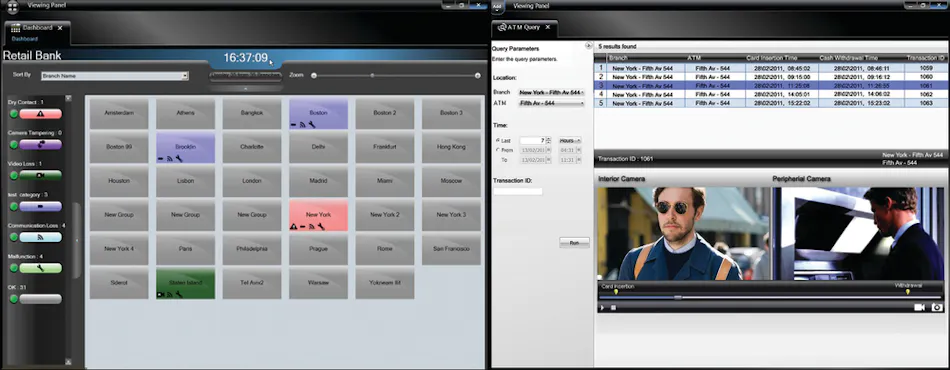The height and width of the screenshot is (370, 950).
Task: Click the Malfunction wrench filter pill
Action: pyautogui.click(x=40, y=268)
